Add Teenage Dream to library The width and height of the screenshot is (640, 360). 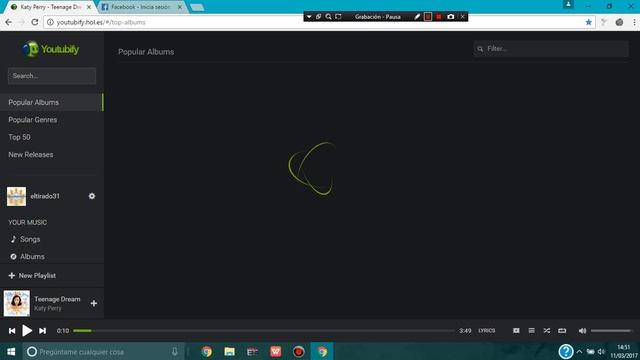click(93, 303)
